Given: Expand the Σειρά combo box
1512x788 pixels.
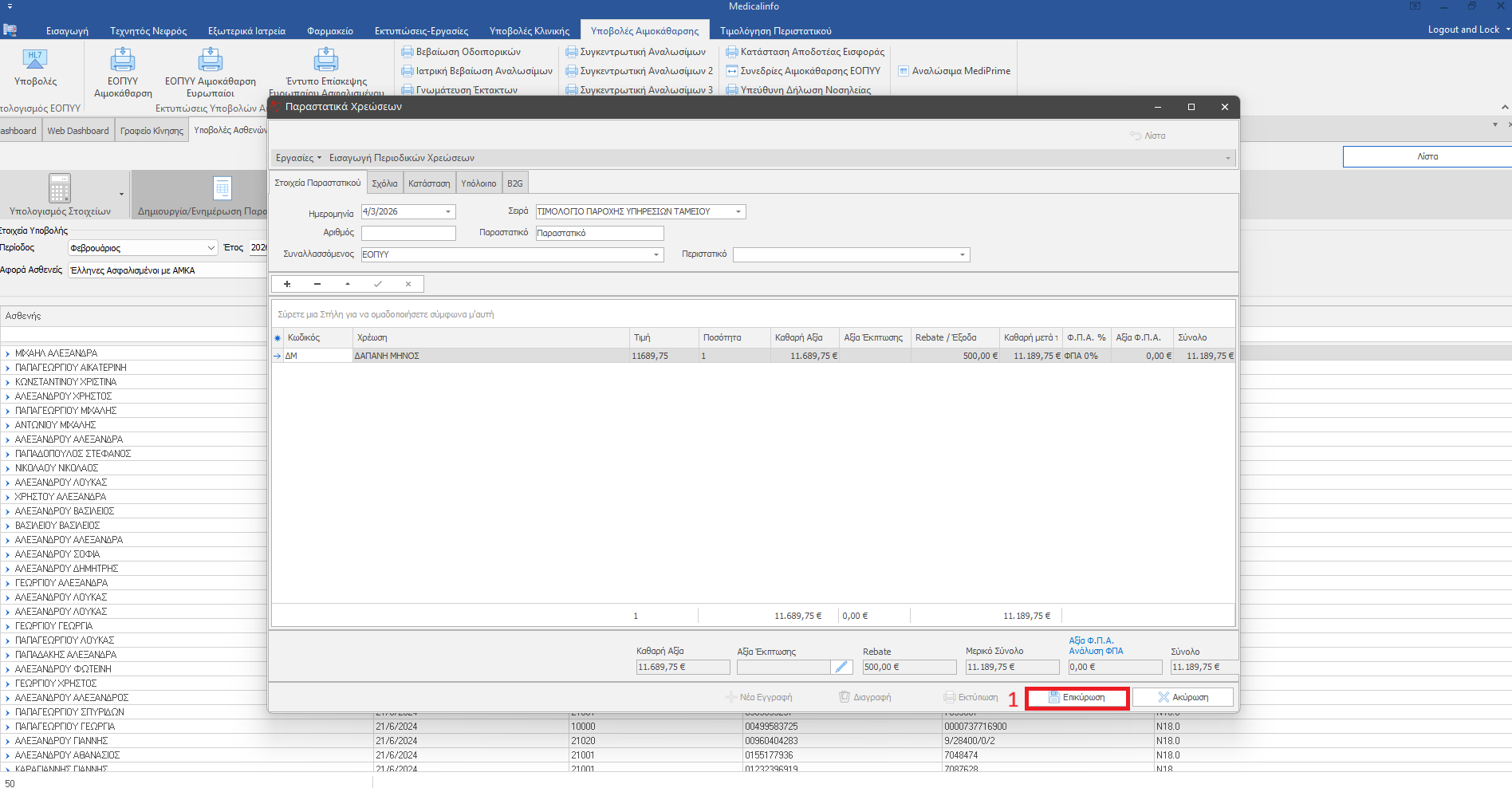Looking at the screenshot, I should (738, 212).
